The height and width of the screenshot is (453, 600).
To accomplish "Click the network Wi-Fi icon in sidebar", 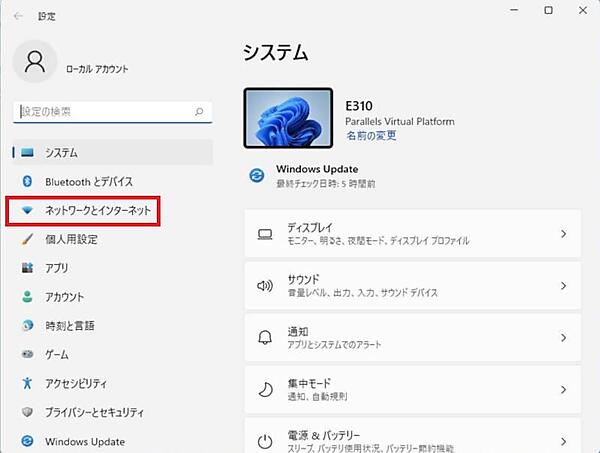I will [x=27, y=210].
